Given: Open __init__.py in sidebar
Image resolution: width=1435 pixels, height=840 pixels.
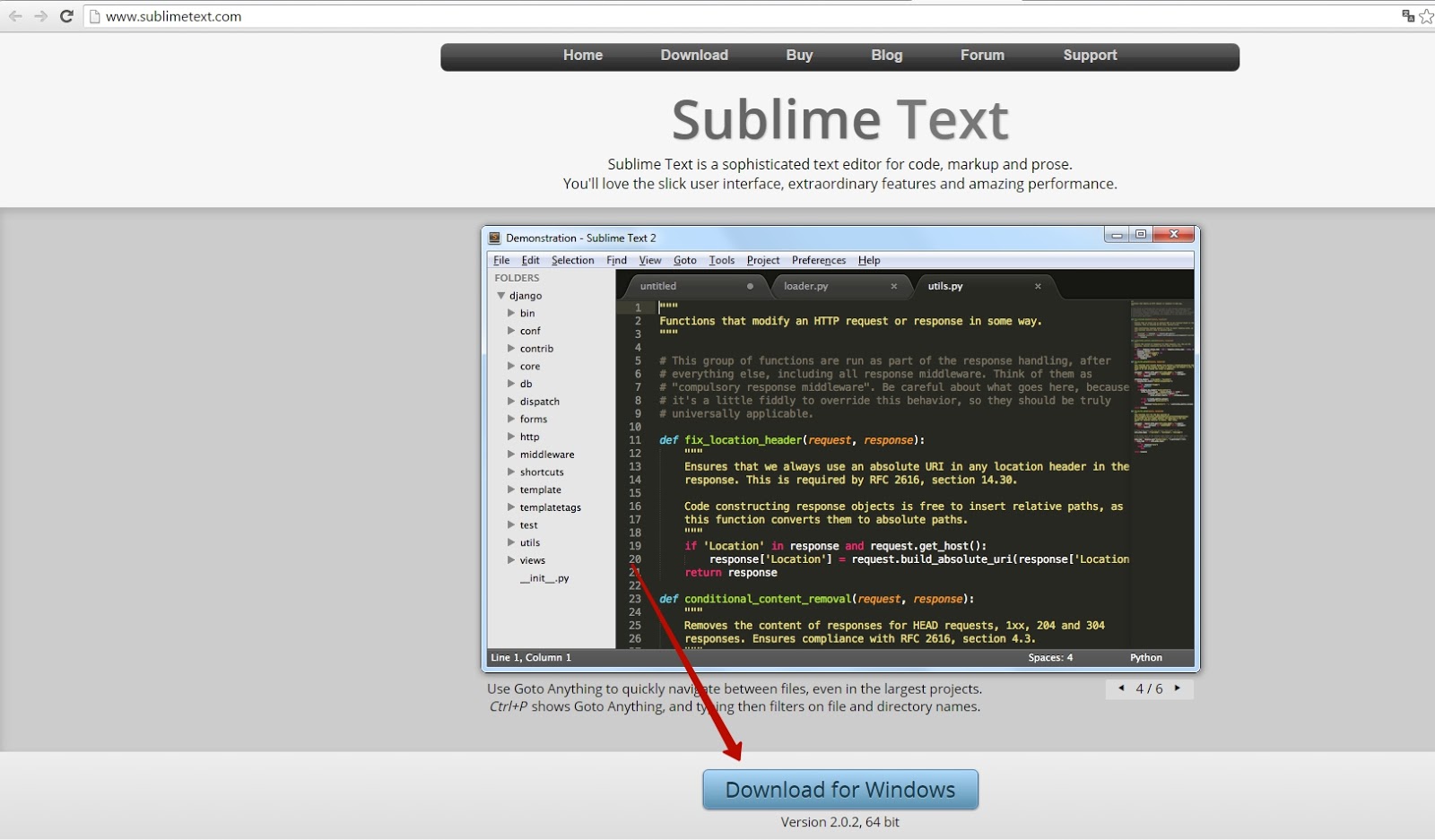Looking at the screenshot, I should (x=544, y=578).
